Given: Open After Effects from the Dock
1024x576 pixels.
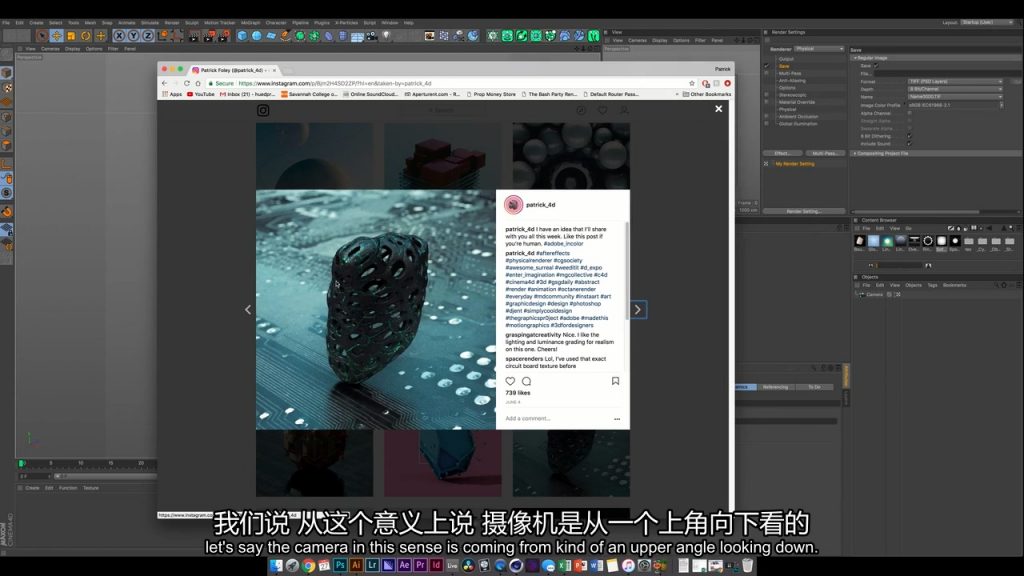Looking at the screenshot, I should (x=404, y=566).
